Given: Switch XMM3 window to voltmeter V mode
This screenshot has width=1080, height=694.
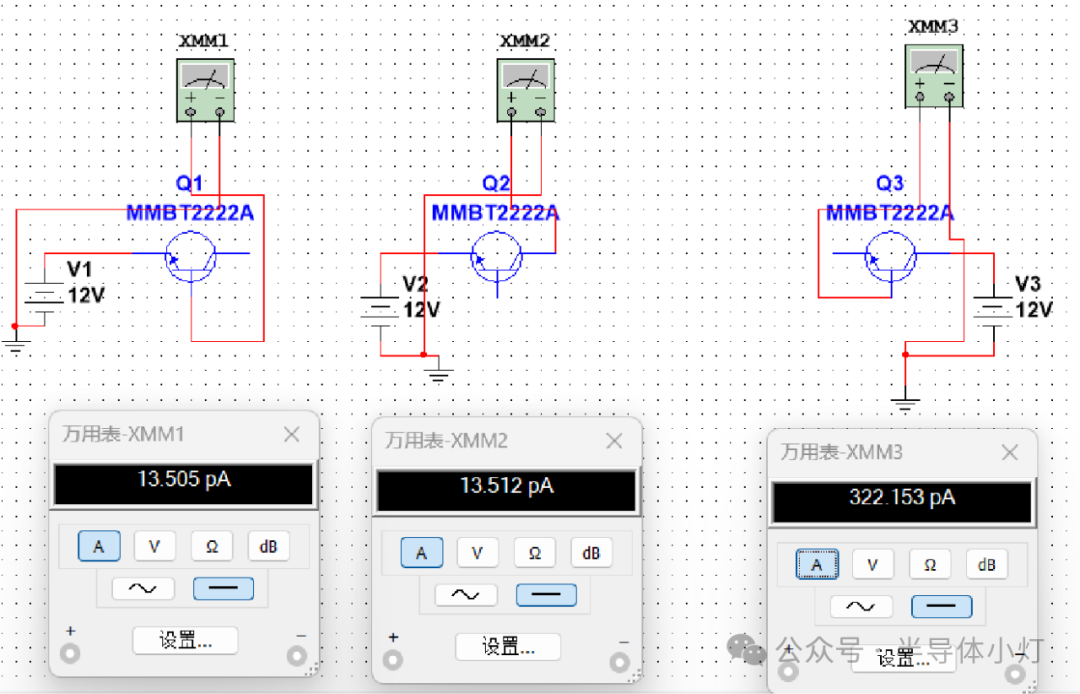Looking at the screenshot, I should (x=873, y=565).
